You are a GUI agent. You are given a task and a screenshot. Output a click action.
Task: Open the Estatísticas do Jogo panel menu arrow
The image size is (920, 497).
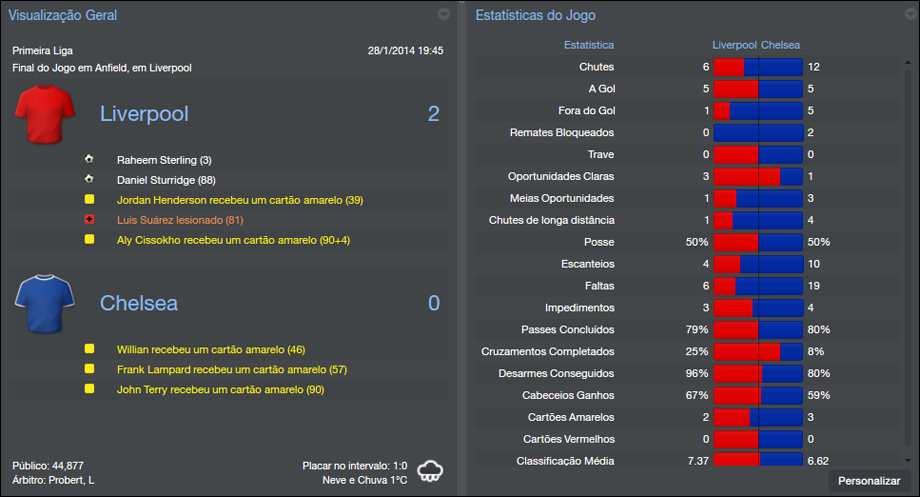pyautogui.click(x=906, y=14)
